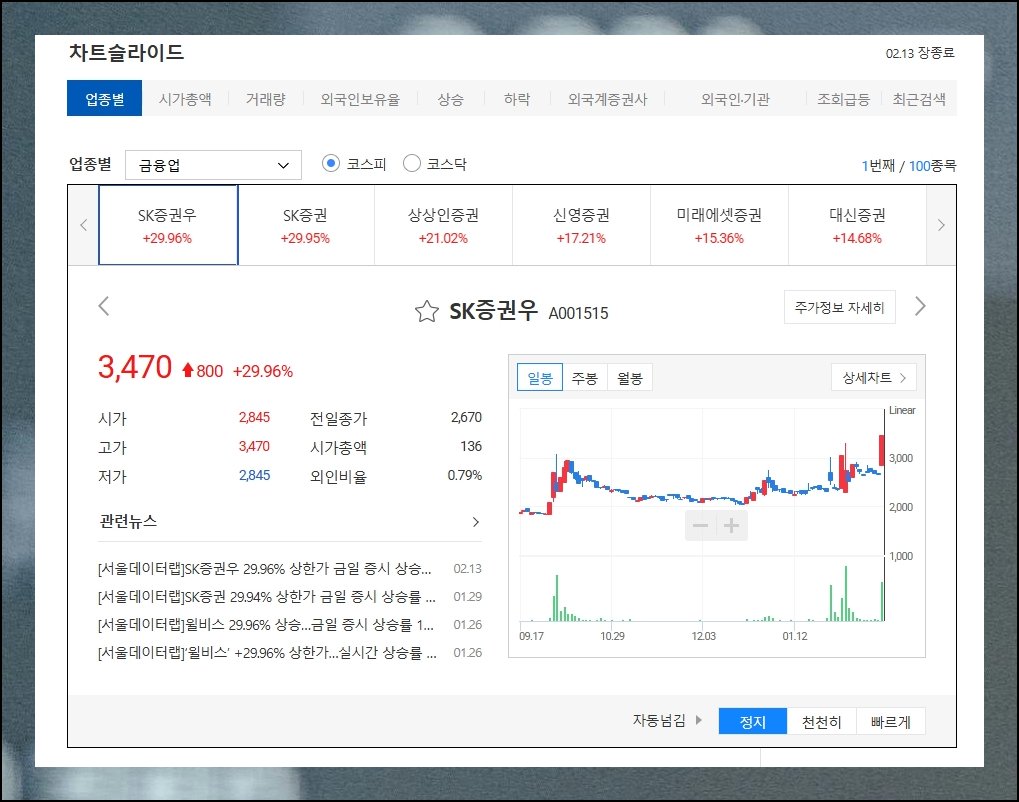Switch to 조회급등 tab

pos(844,99)
